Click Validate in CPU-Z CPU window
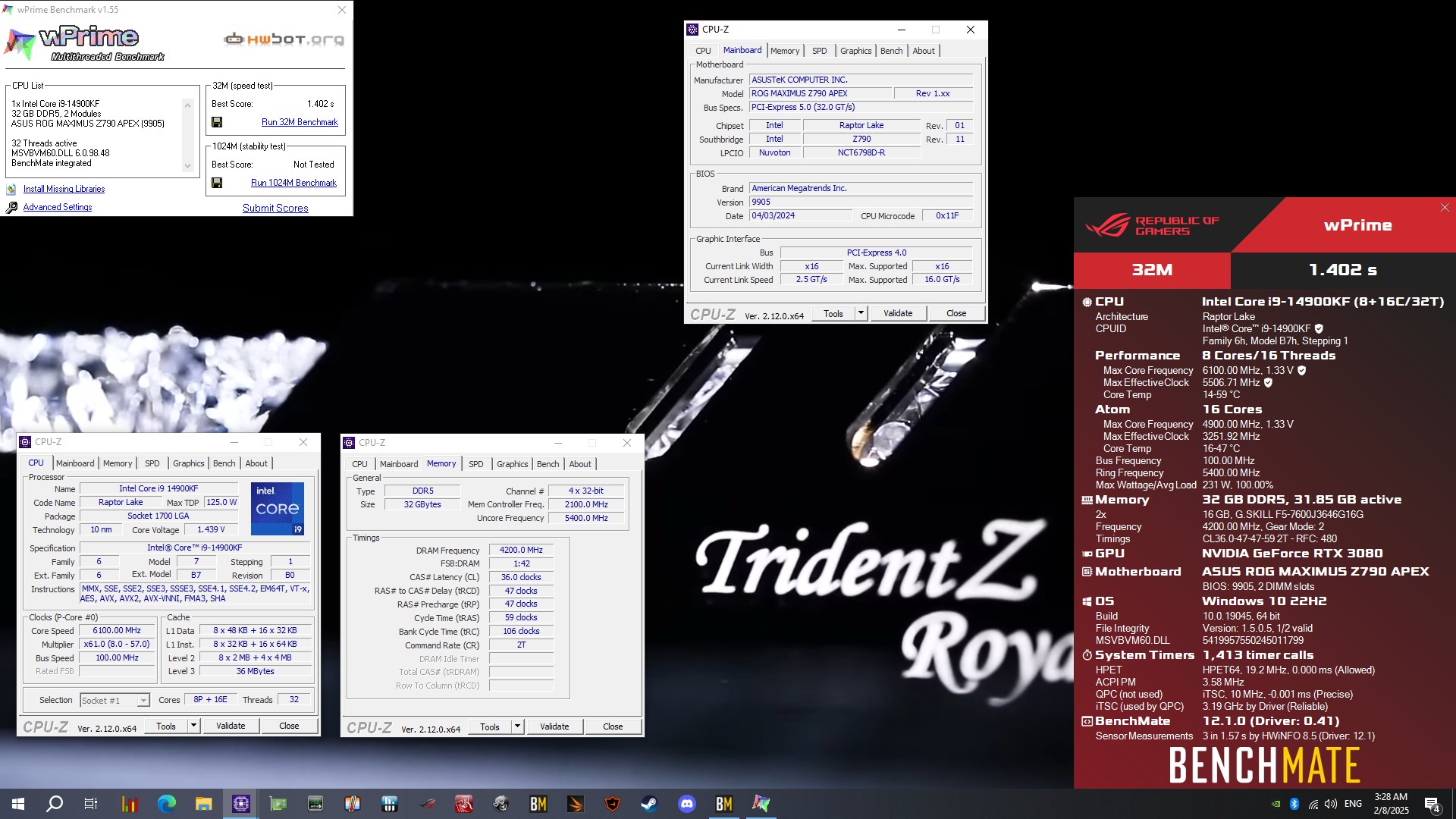 pos(231,726)
